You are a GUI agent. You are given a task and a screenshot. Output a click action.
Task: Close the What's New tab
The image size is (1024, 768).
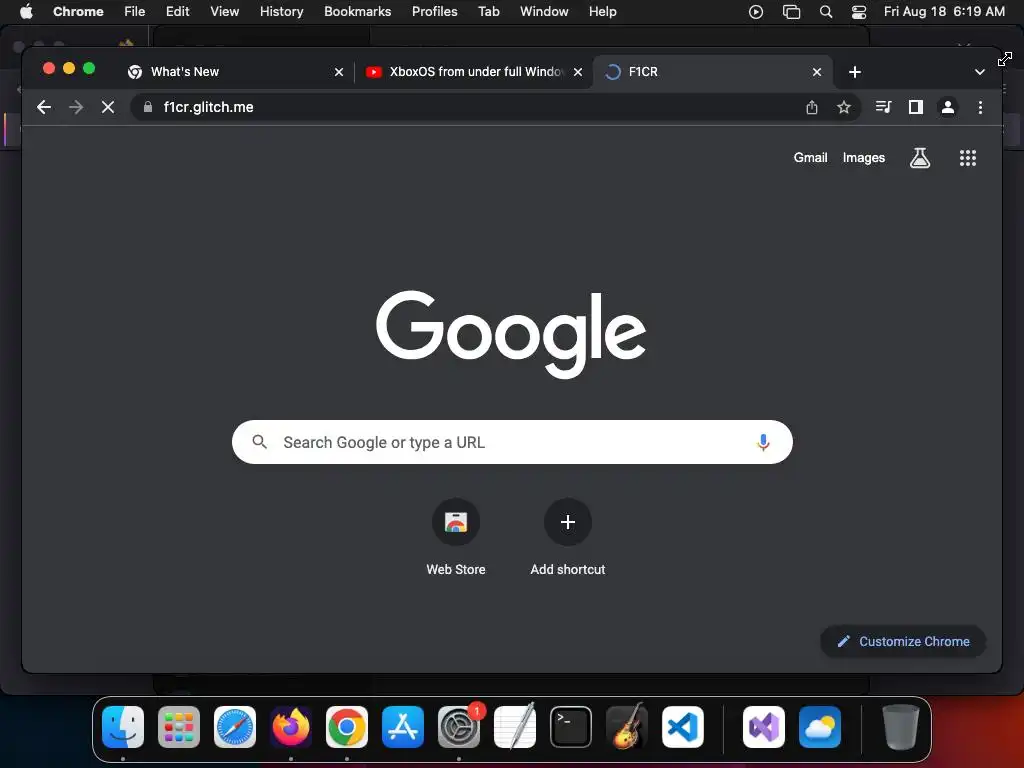(x=338, y=72)
